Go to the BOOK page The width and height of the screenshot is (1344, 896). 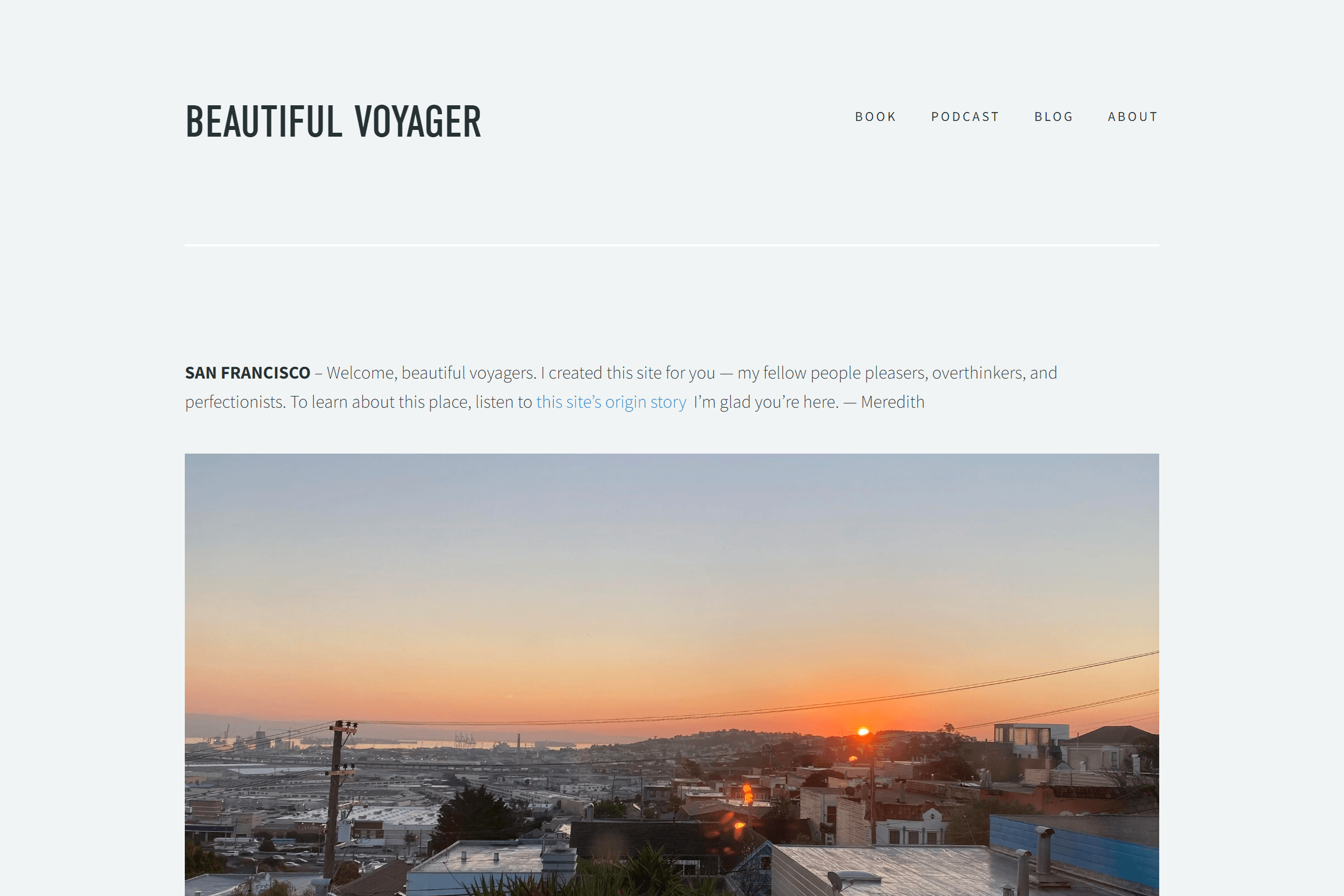875,116
